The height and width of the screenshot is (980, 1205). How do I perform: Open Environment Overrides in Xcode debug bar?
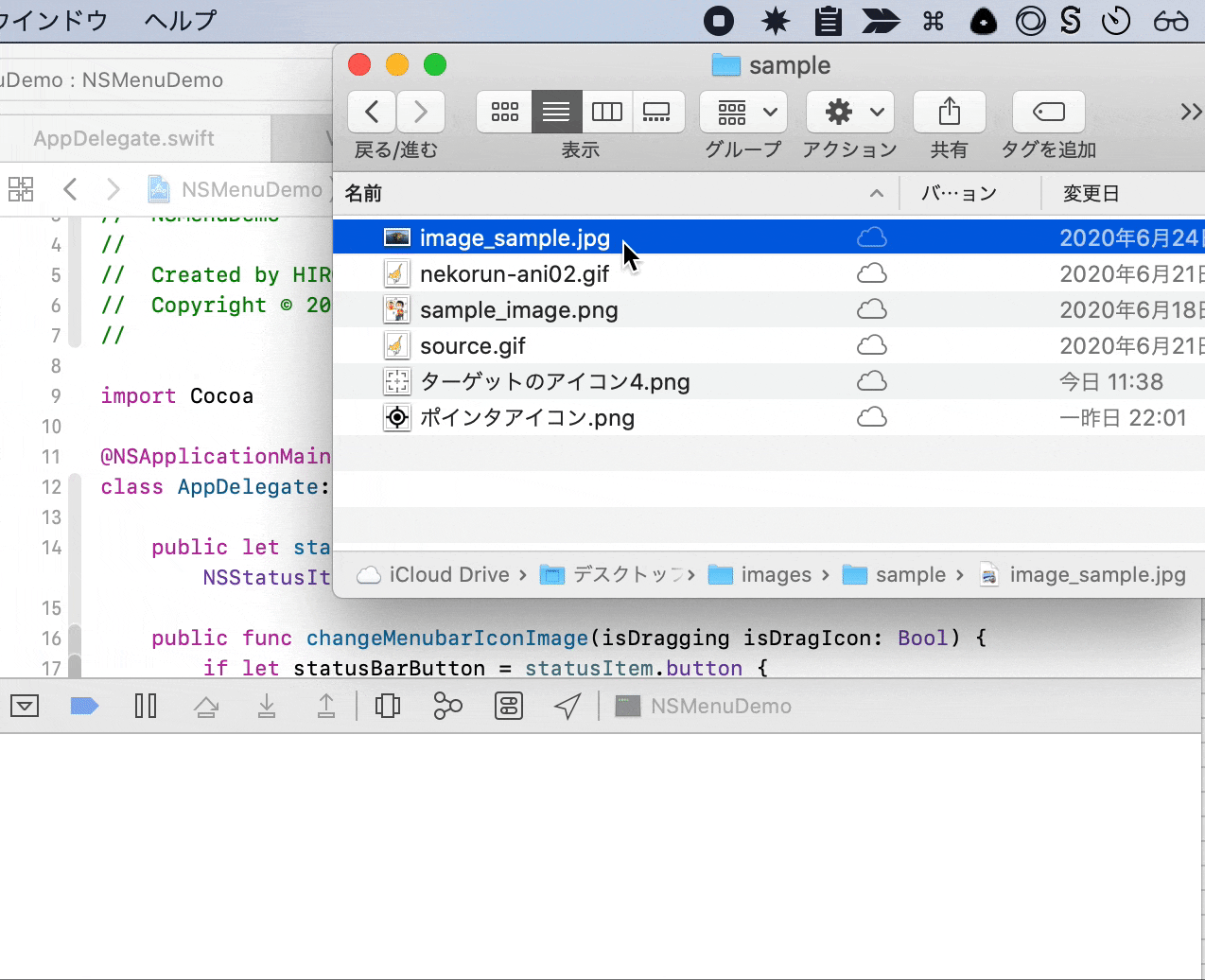[509, 706]
